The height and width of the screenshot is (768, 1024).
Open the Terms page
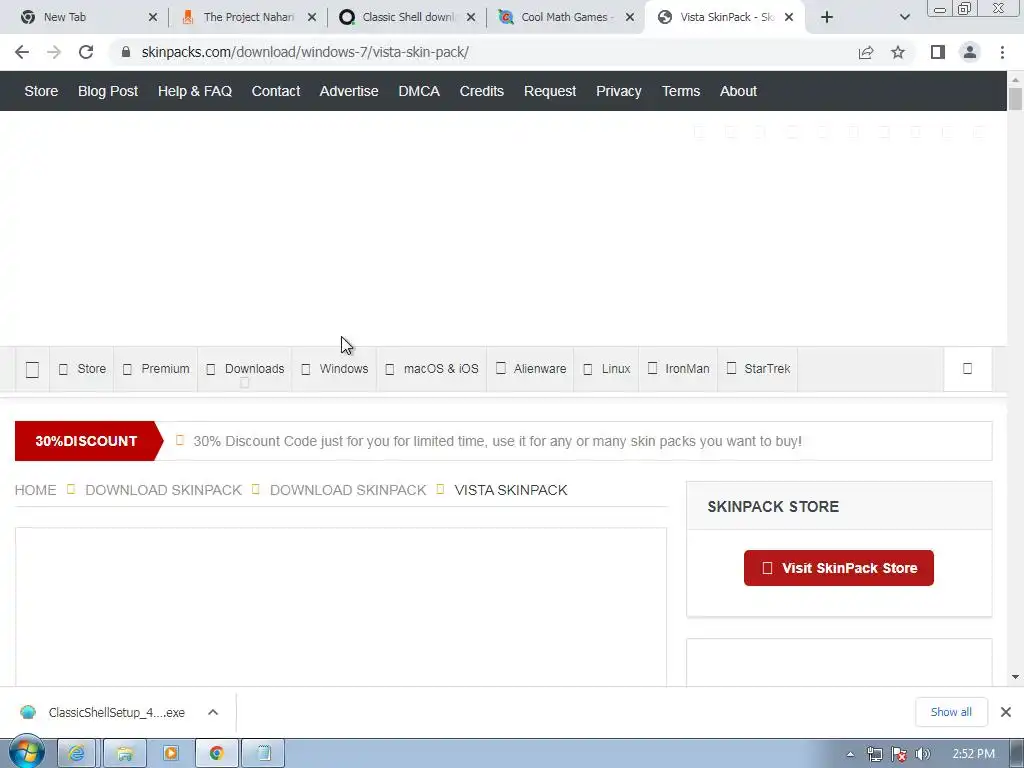[x=680, y=91]
